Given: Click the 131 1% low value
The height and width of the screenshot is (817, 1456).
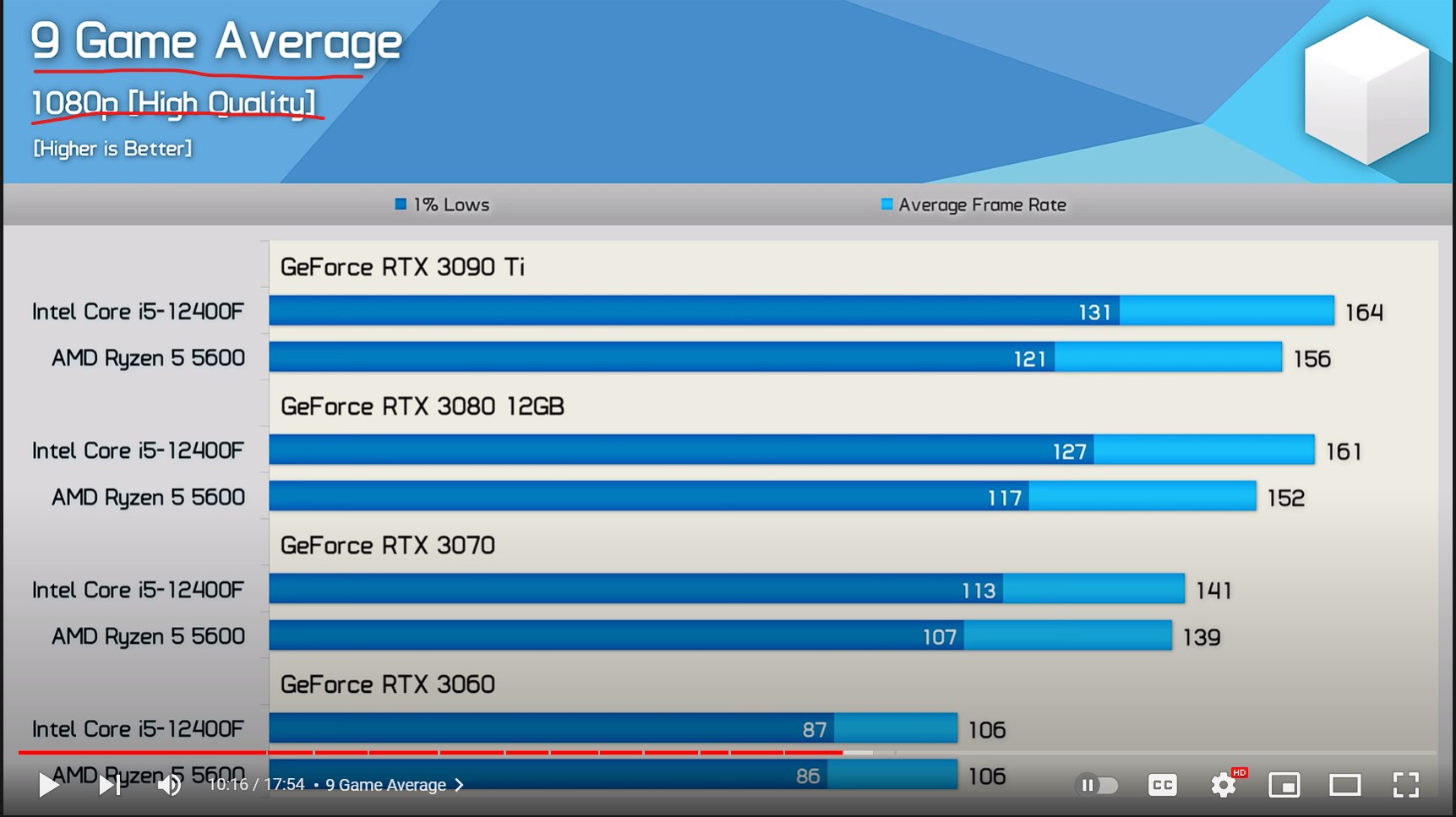Looking at the screenshot, I should 1094,313.
